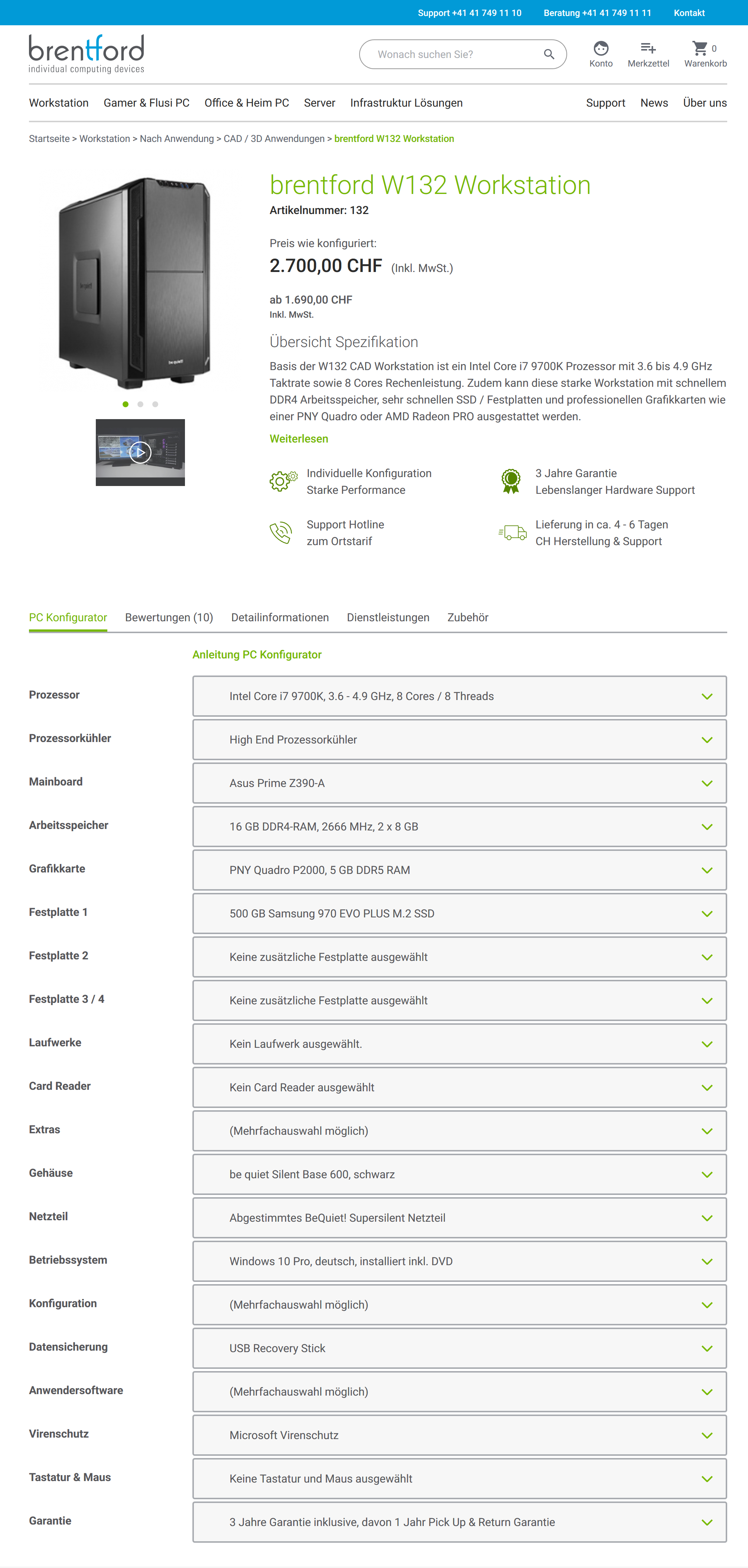Expand the Garantie dropdown

point(459,1522)
